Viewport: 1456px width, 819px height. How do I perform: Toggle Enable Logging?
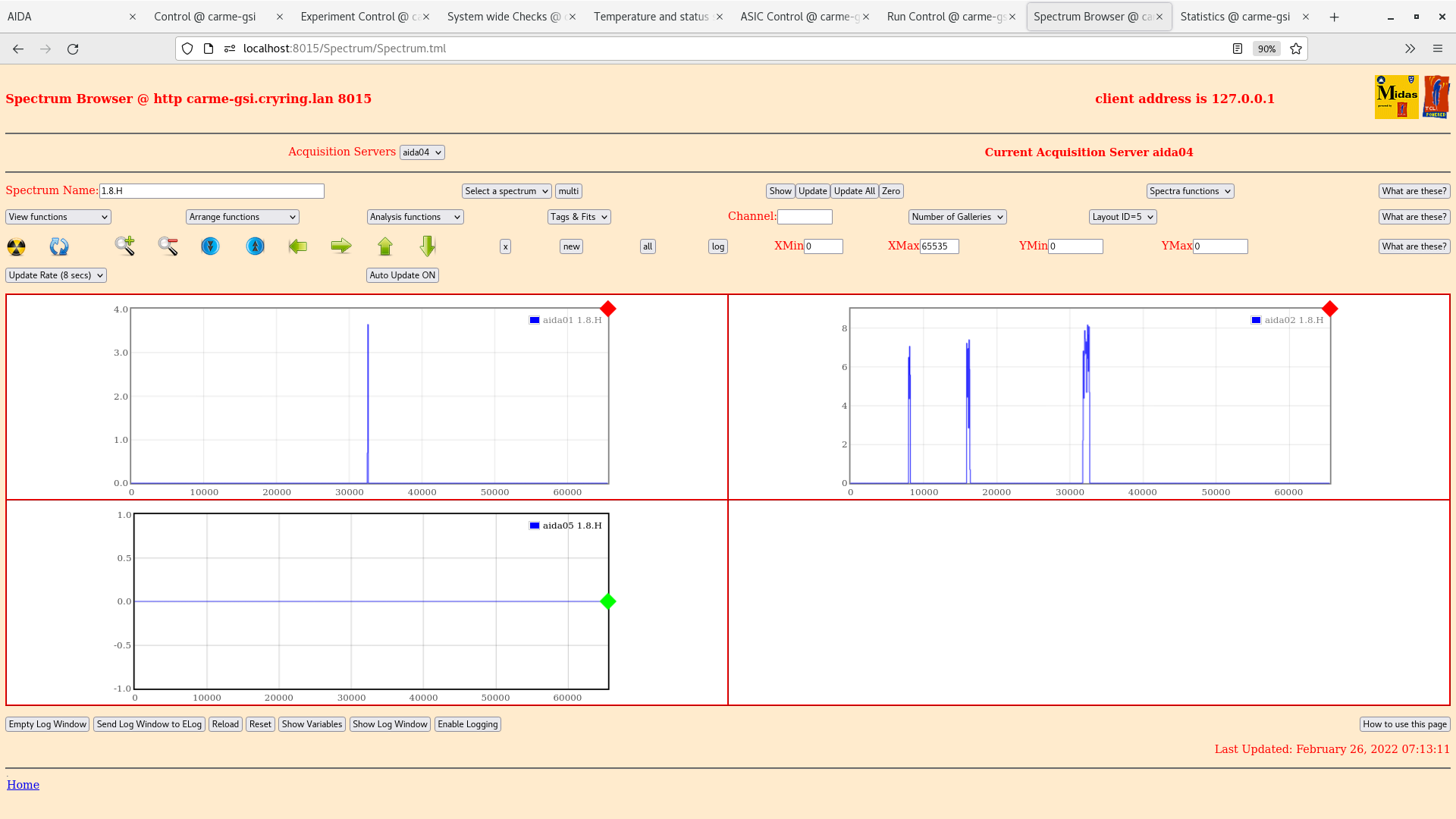point(468,724)
